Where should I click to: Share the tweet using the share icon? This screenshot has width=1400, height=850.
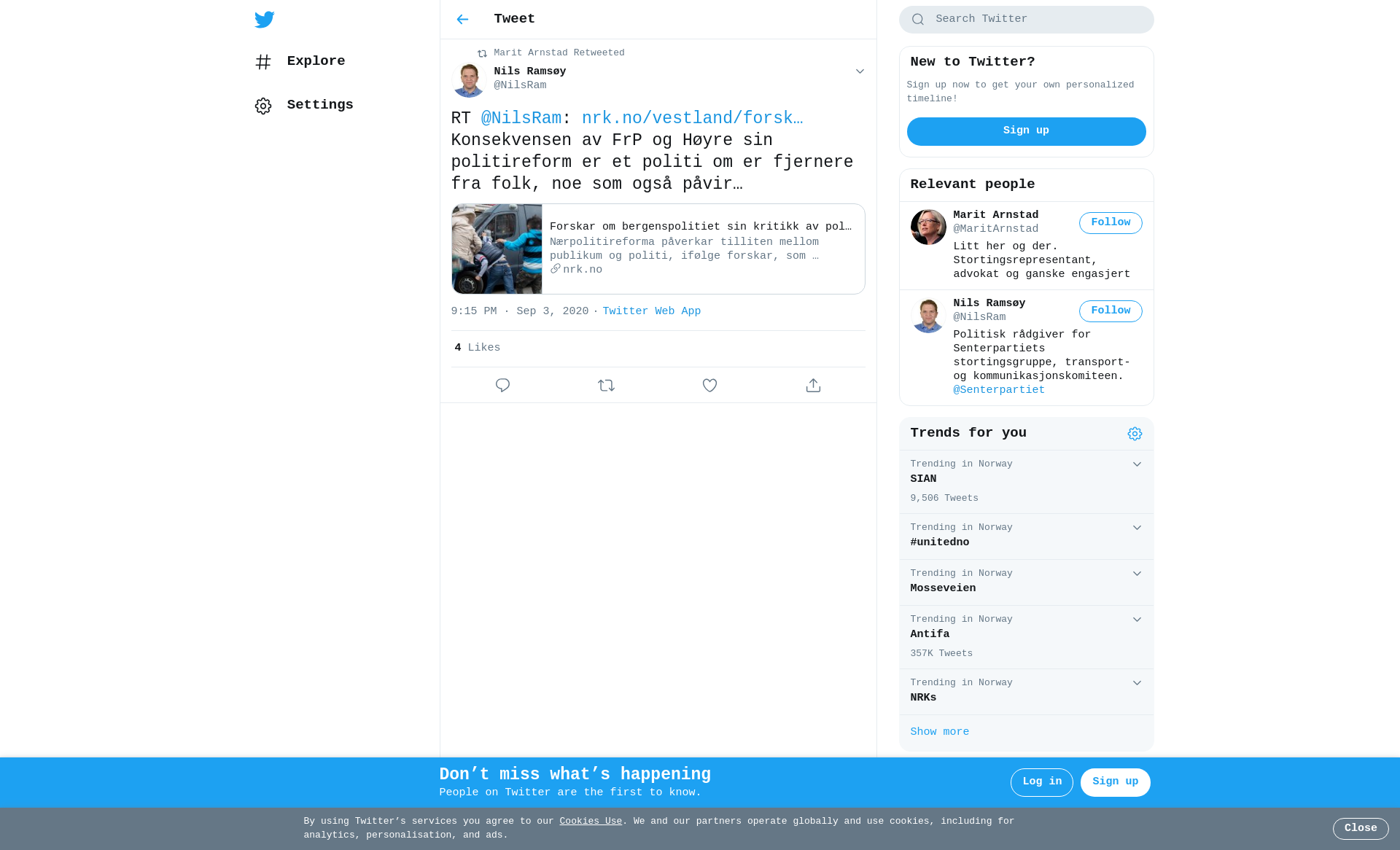point(813,385)
